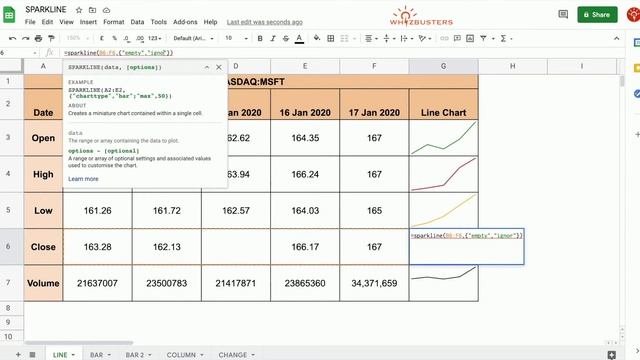640x360 pixels.
Task: Click the redo arrow icon
Action: click(x=25, y=38)
